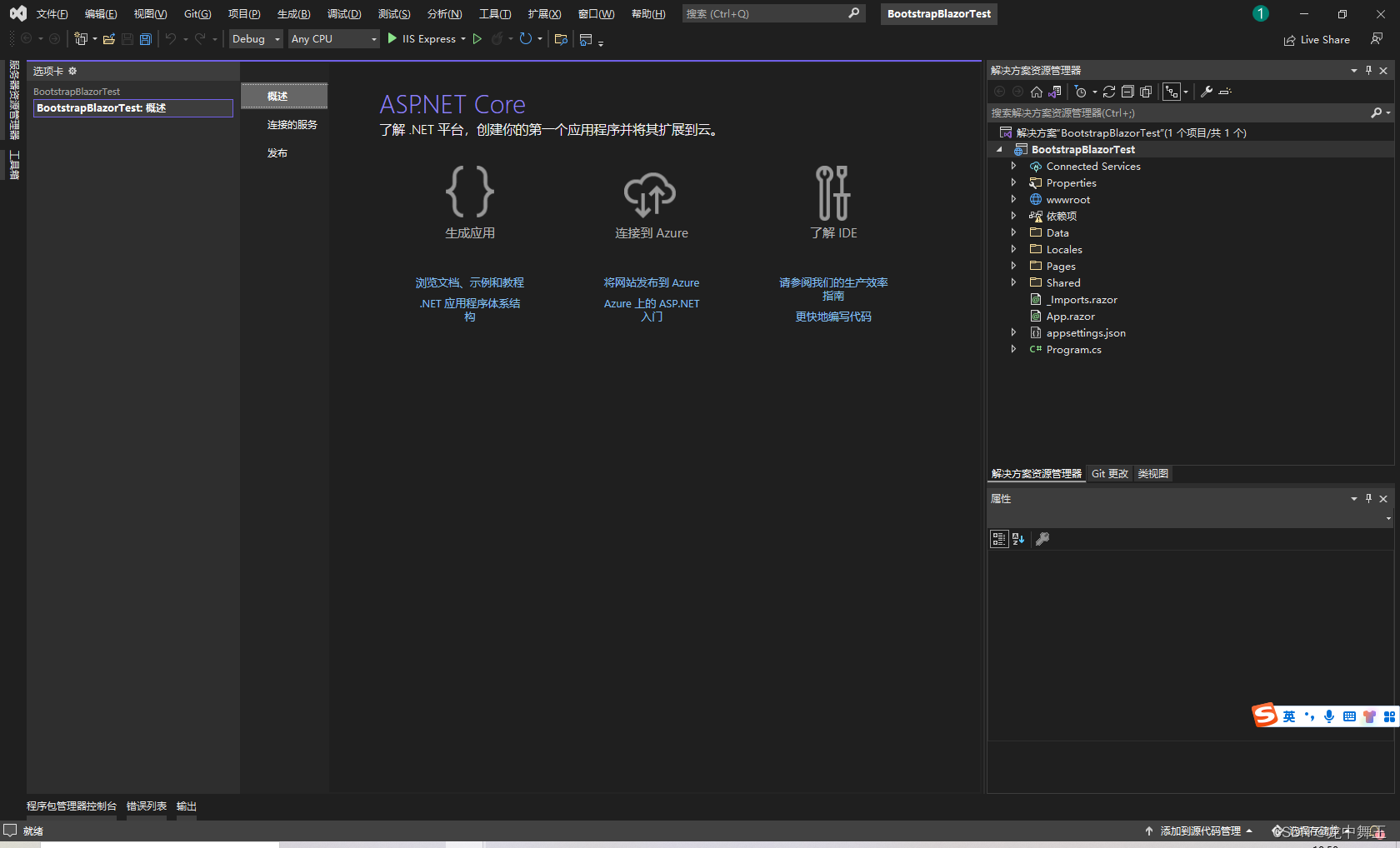Click Preview Selected Items icon in Solution Explorer
The width and height of the screenshot is (1400, 848).
click(x=1225, y=92)
